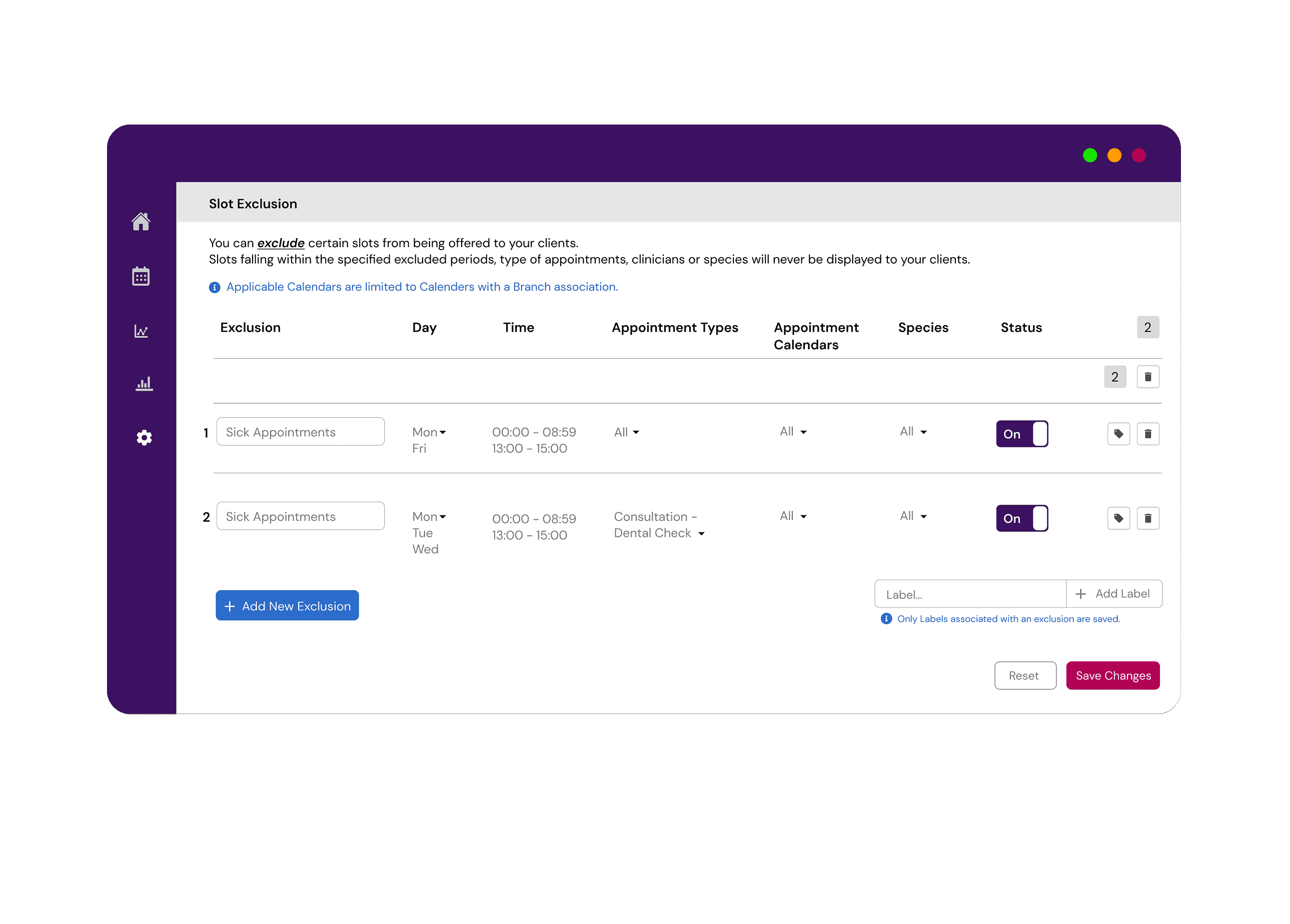The image size is (1290, 924).
Task: Delete exclusion 2 with trash icon
Action: pos(1147,518)
